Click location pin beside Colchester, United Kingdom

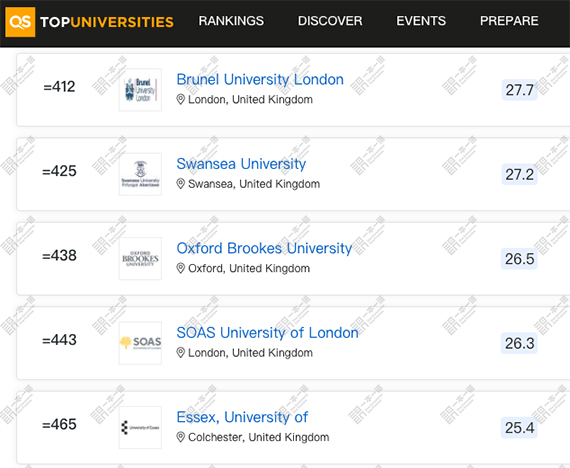coord(180,437)
